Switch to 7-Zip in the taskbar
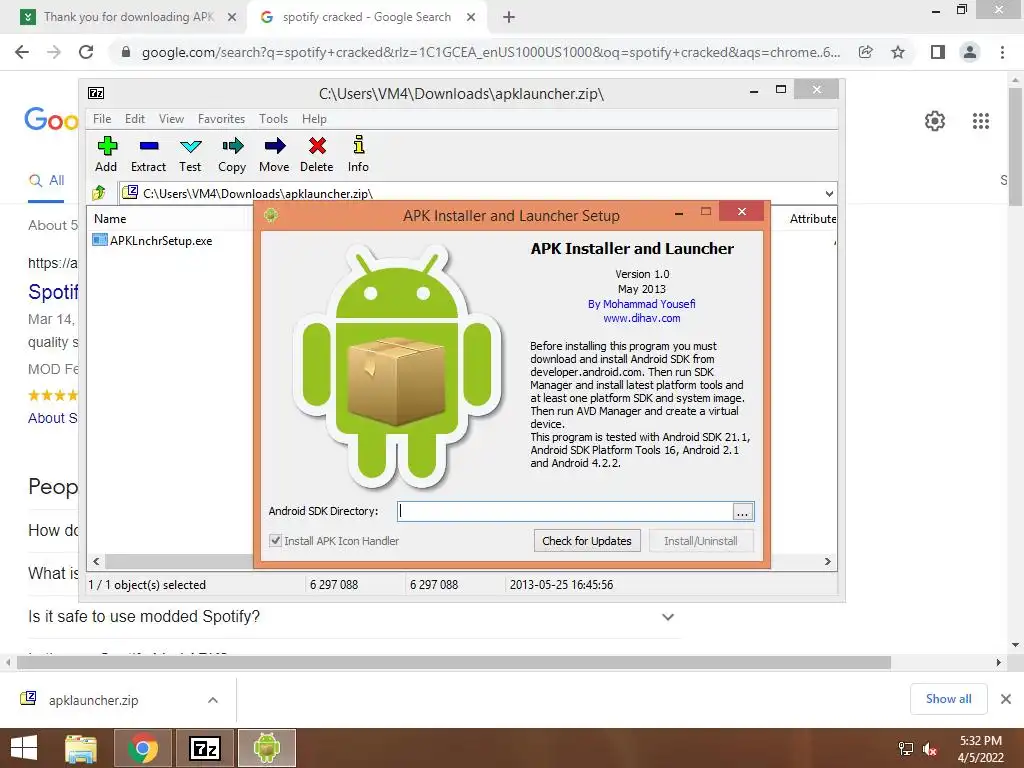The height and width of the screenshot is (768, 1024). coord(204,748)
